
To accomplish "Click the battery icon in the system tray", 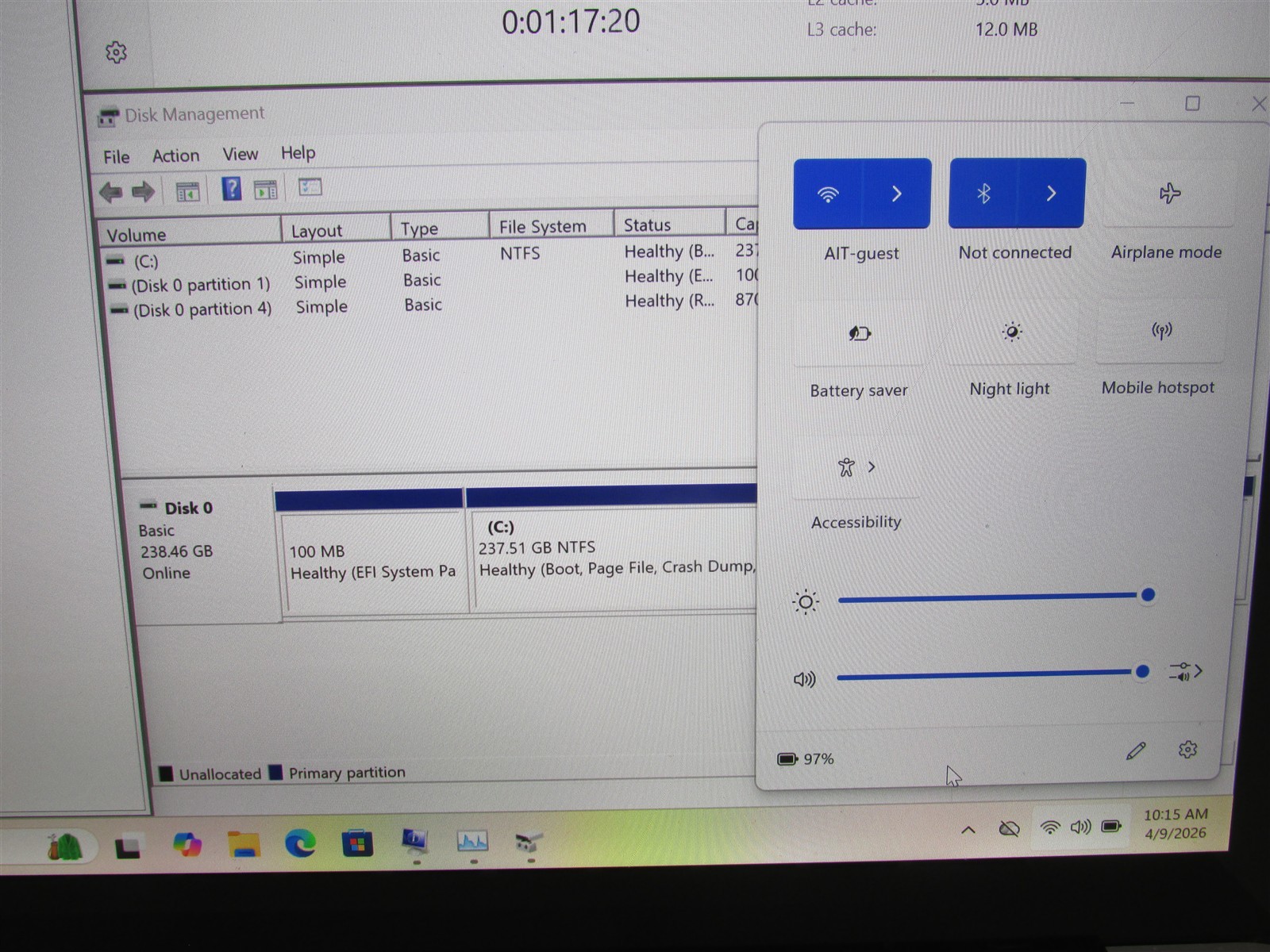I will [1111, 826].
